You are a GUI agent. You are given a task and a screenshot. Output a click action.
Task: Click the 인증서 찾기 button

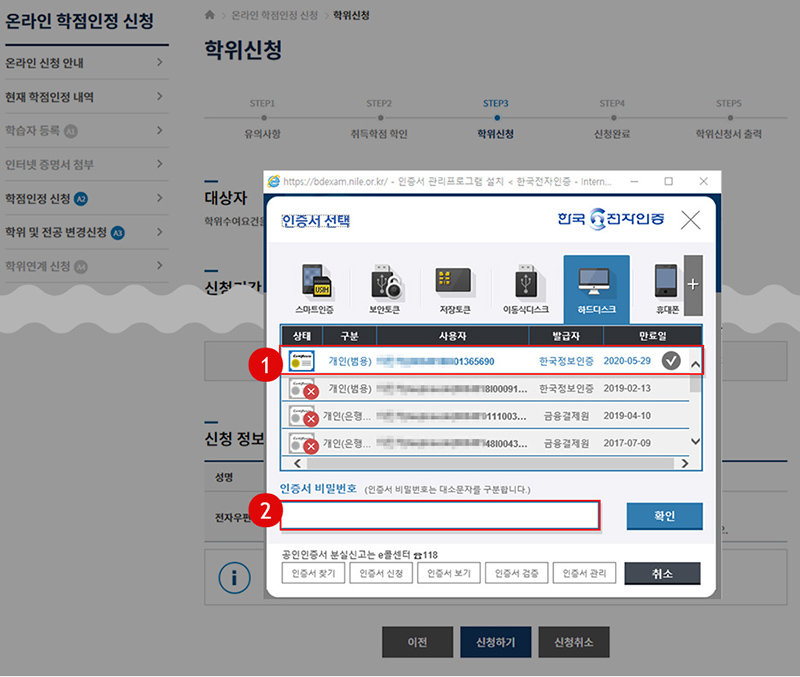point(314,573)
